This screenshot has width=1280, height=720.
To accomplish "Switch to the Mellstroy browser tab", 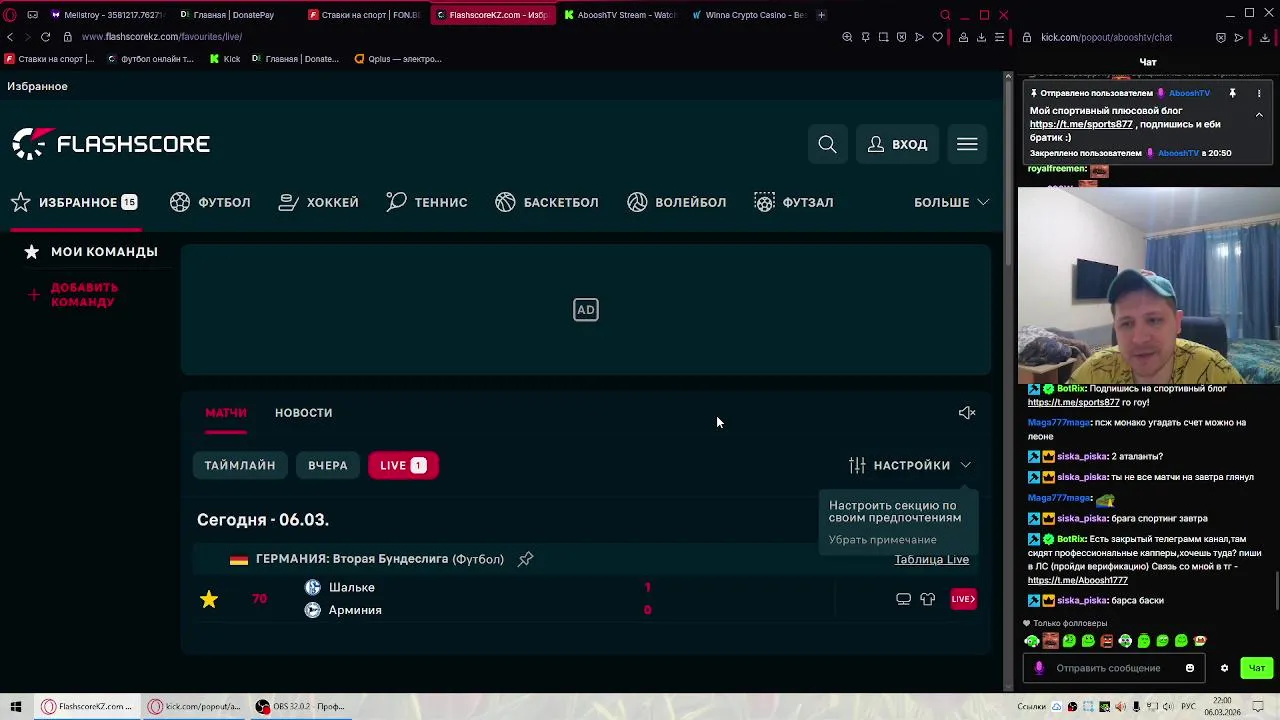I will coord(106,15).
